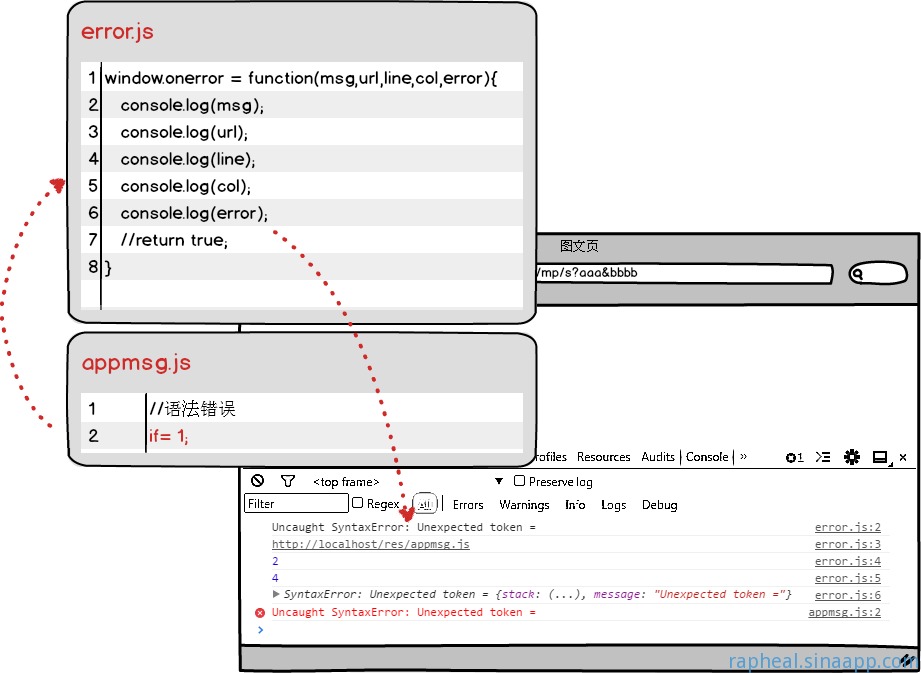921x673 pixels.
Task: Switch to the Resources tab
Action: click(x=603, y=457)
